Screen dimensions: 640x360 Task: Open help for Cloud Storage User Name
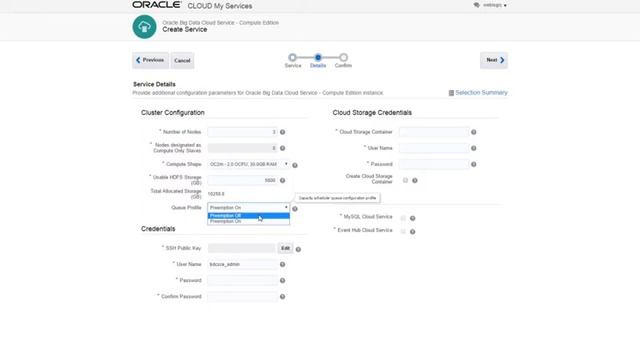coord(473,148)
